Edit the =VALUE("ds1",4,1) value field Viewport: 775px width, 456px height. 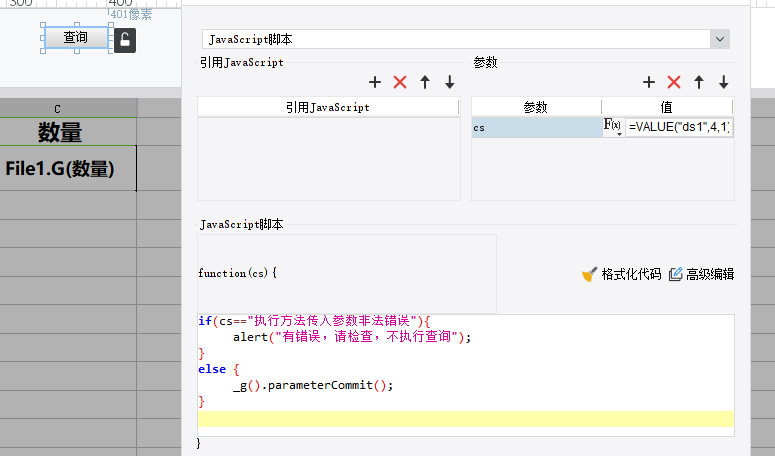pos(679,127)
